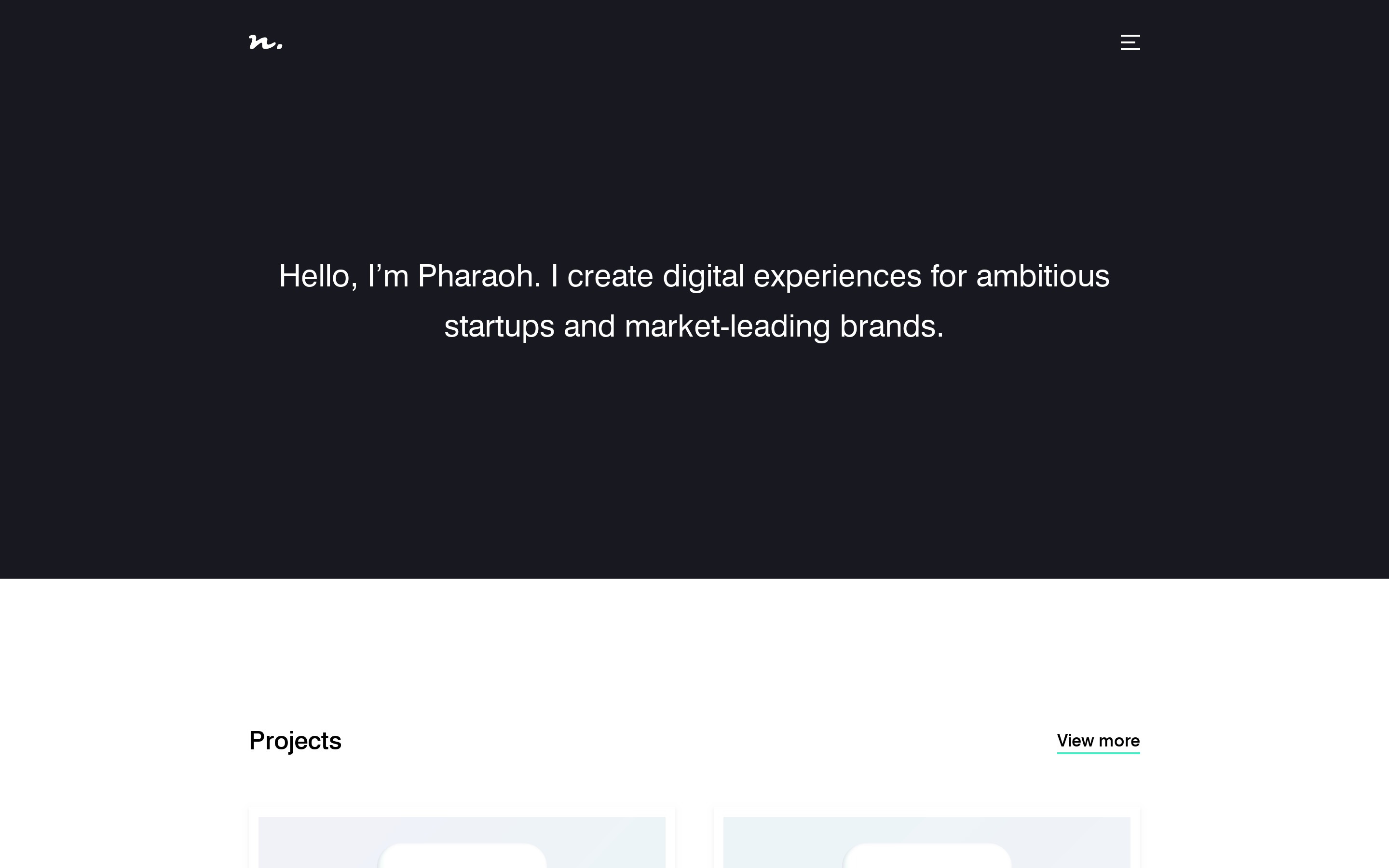Follow the "View more" projects link
This screenshot has width=1389, height=868.
1098,741
